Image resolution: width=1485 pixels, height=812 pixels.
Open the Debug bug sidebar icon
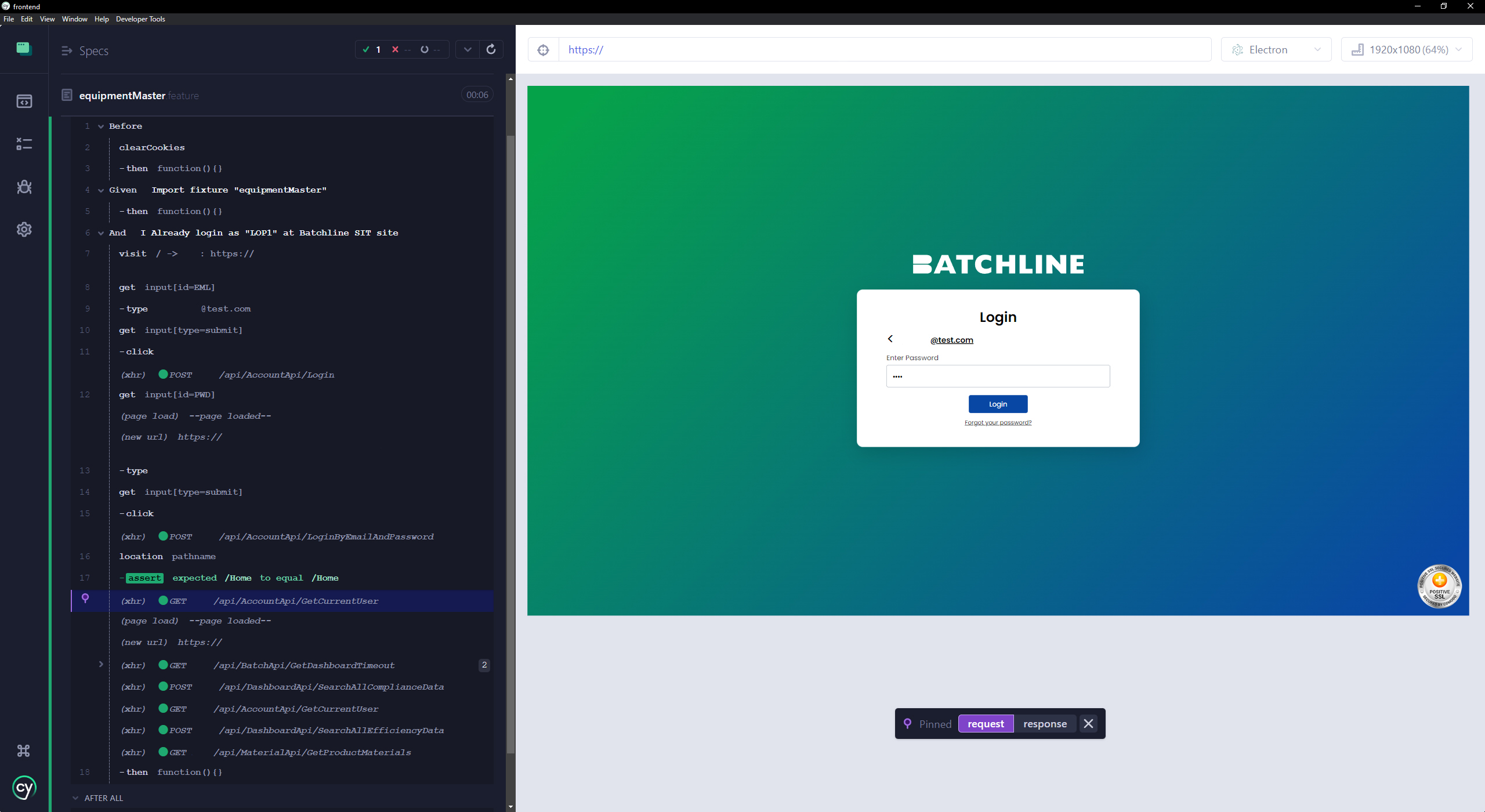pos(24,187)
